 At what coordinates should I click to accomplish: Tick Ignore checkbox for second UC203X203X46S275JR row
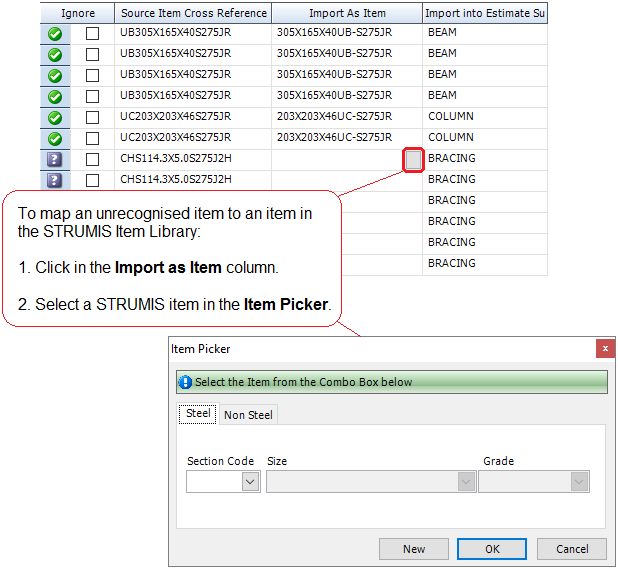[x=92, y=138]
